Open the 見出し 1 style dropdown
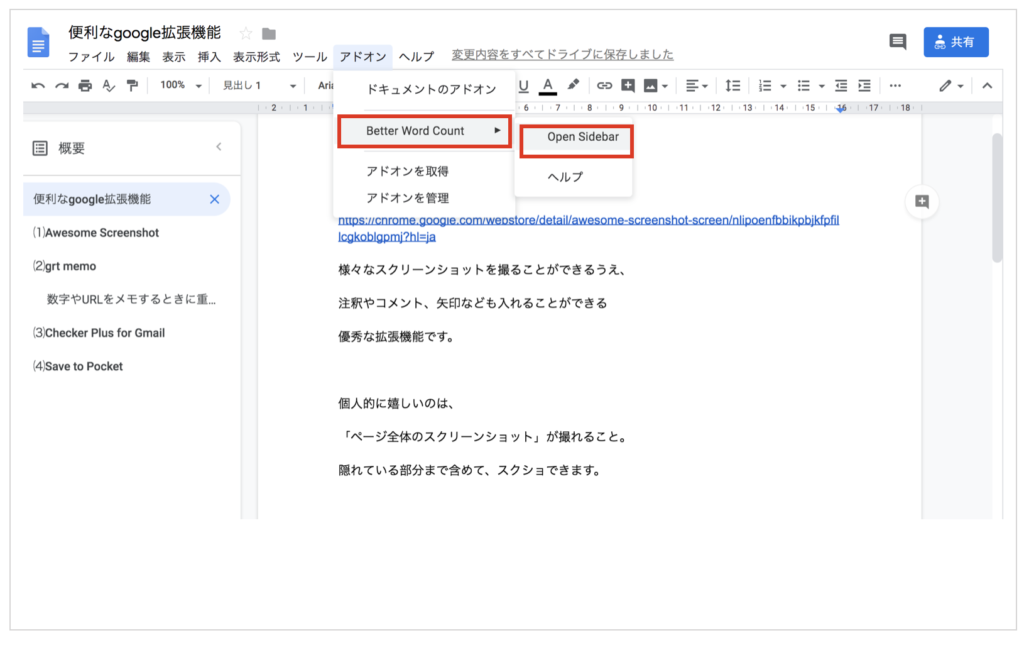 [x=259, y=86]
